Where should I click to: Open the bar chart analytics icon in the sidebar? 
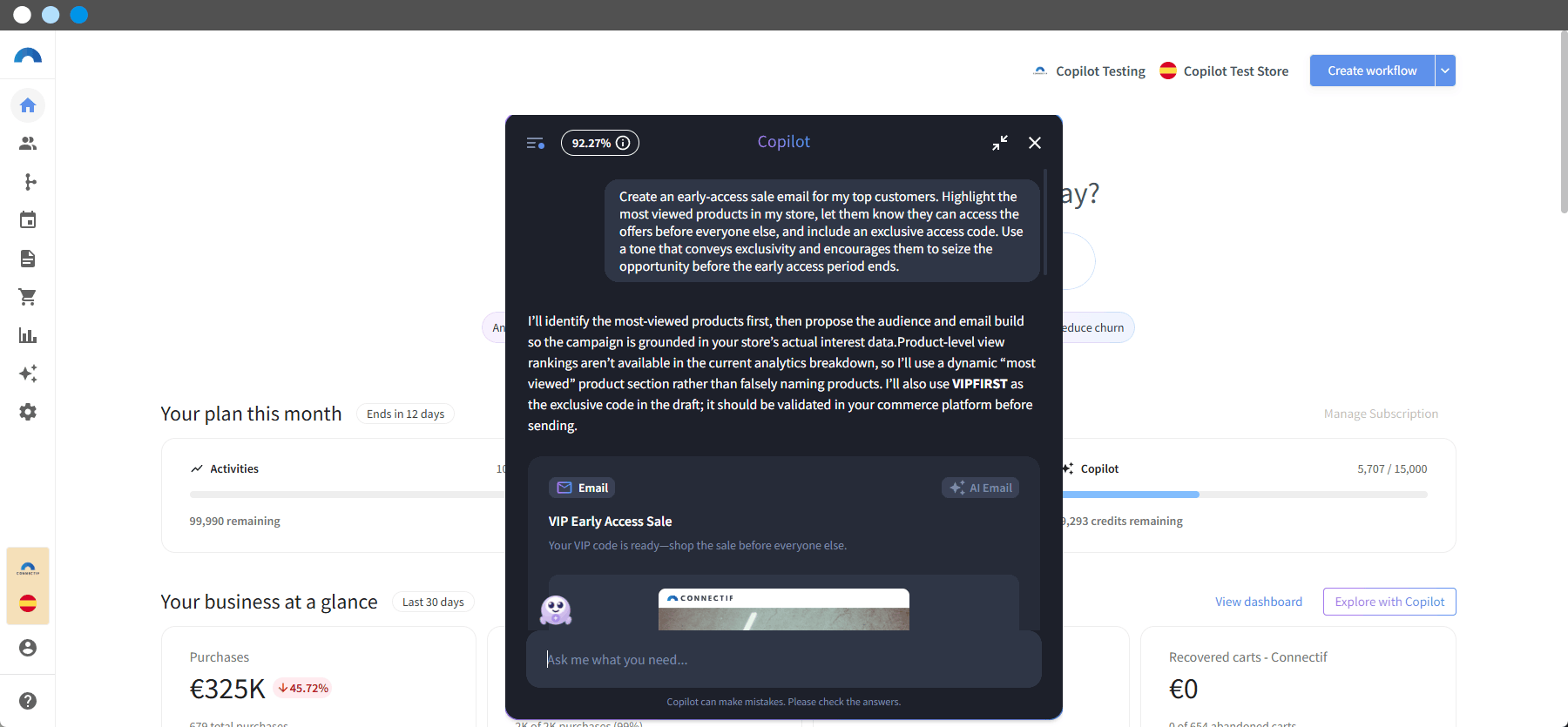28,335
